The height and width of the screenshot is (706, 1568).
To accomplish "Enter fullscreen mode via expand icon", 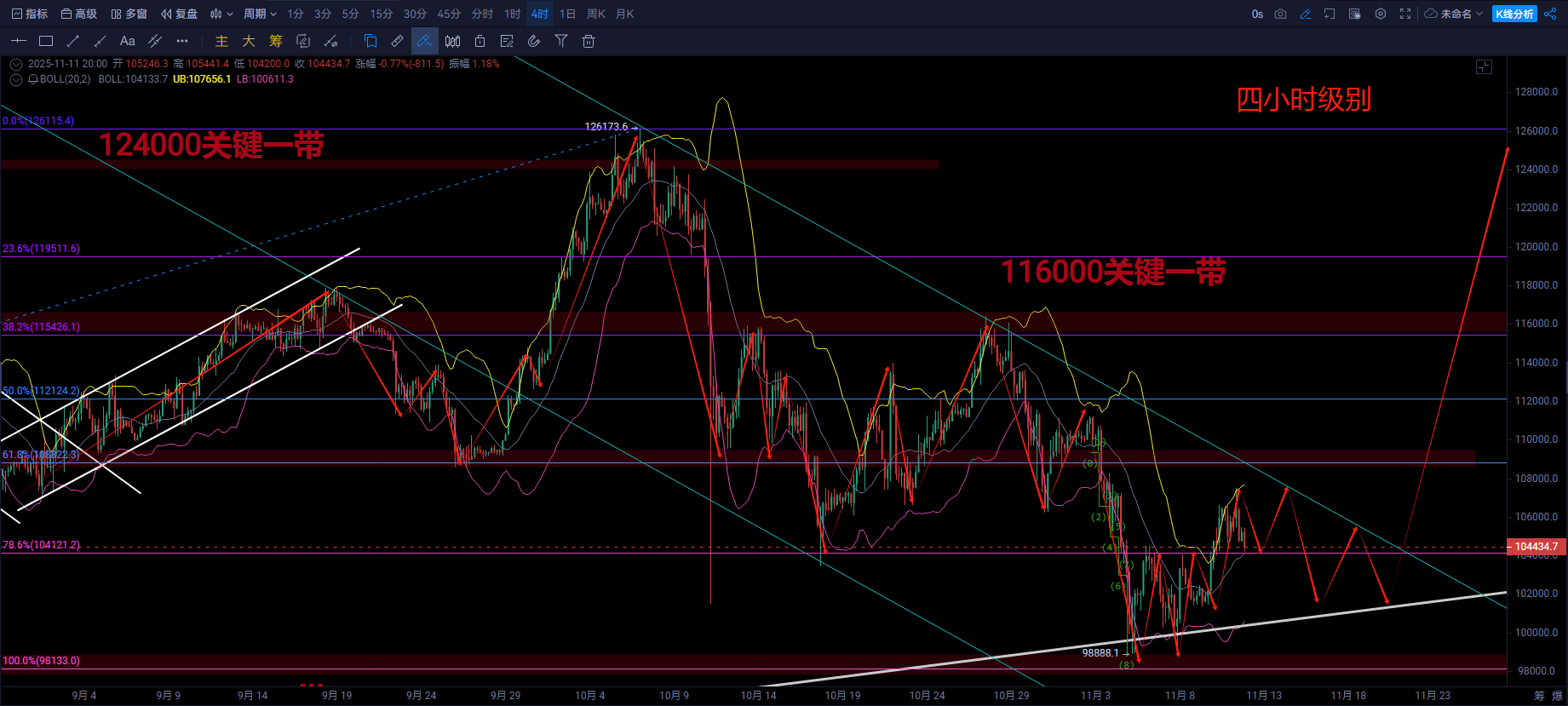I will coord(1405,14).
